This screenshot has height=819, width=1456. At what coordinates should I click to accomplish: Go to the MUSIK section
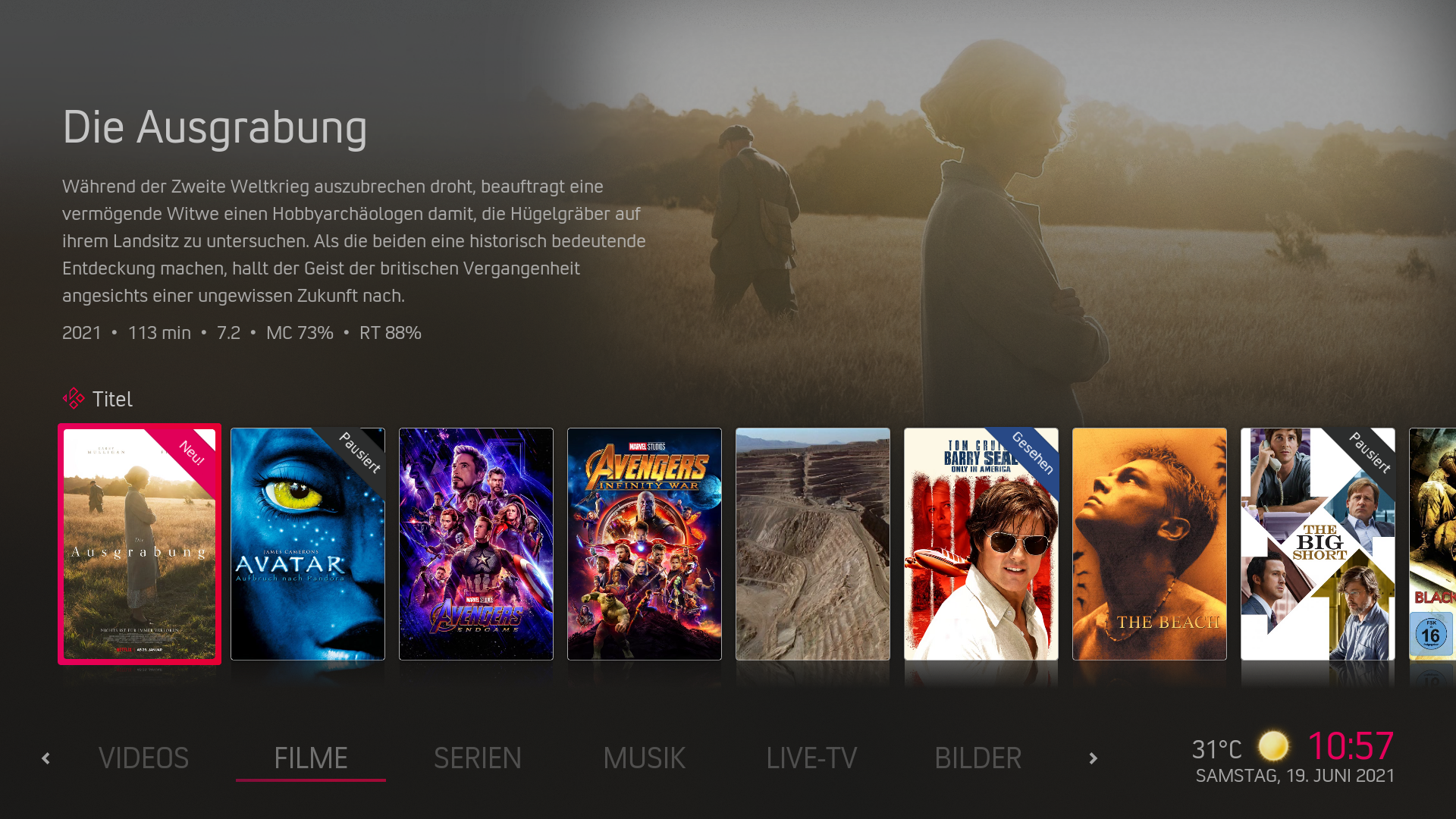point(645,758)
